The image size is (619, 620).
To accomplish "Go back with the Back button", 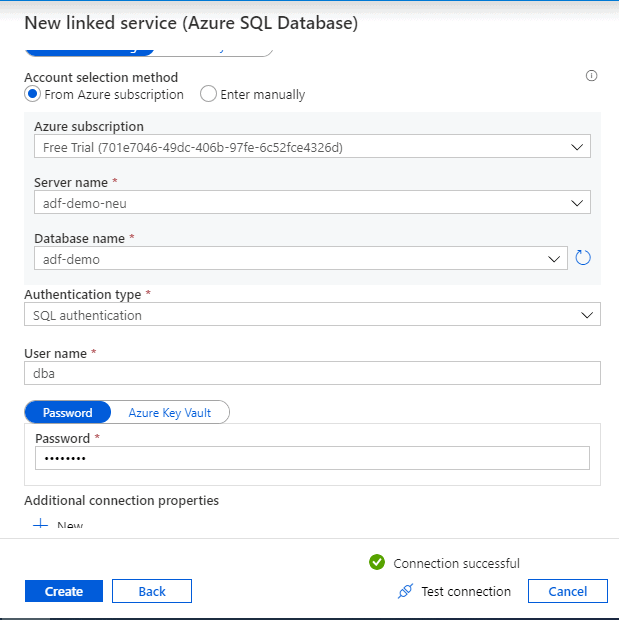I will pyautogui.click(x=152, y=591).
